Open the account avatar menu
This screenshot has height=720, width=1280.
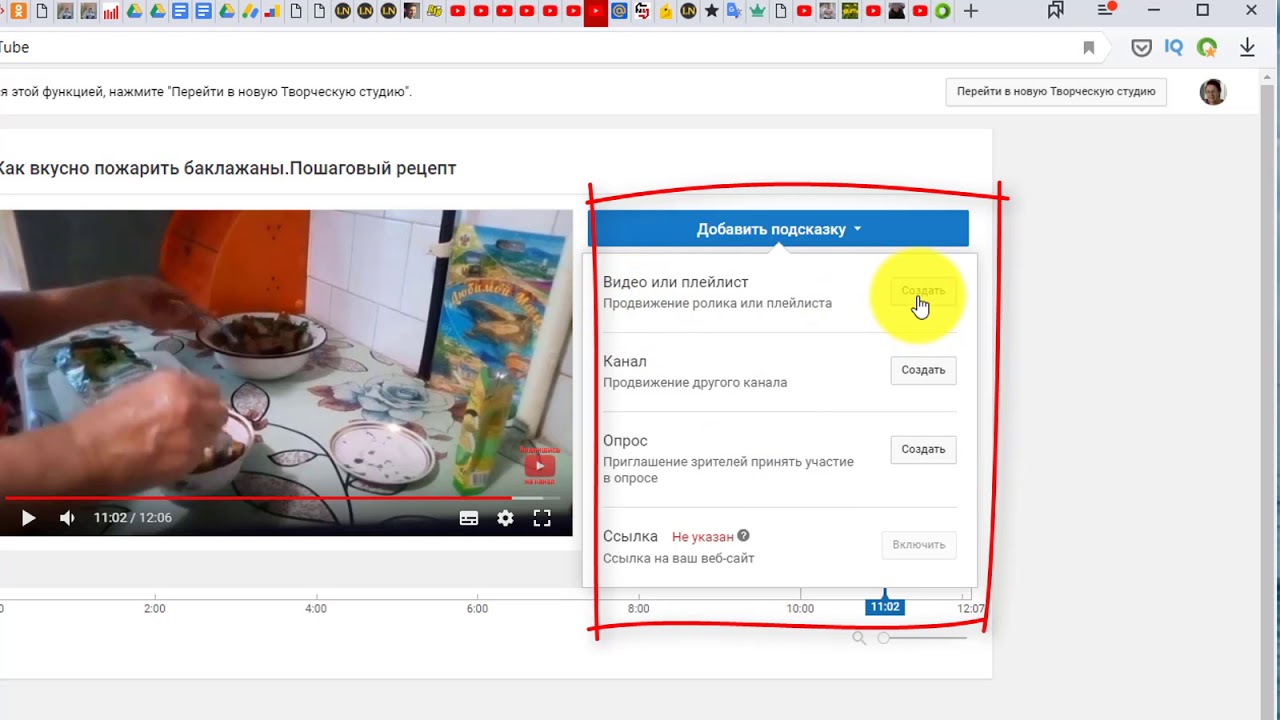tap(1213, 92)
